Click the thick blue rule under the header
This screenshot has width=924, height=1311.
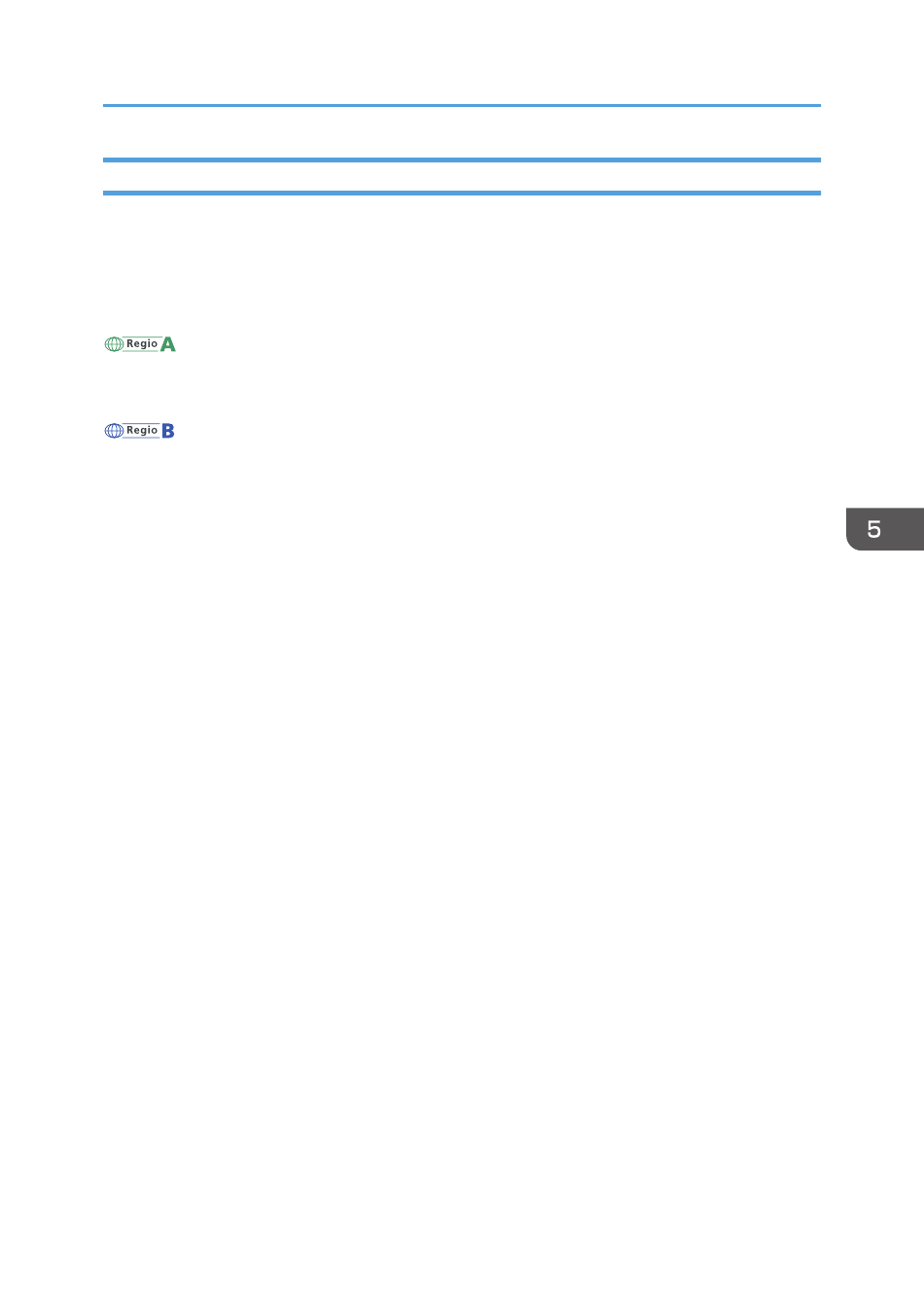[x=462, y=159]
